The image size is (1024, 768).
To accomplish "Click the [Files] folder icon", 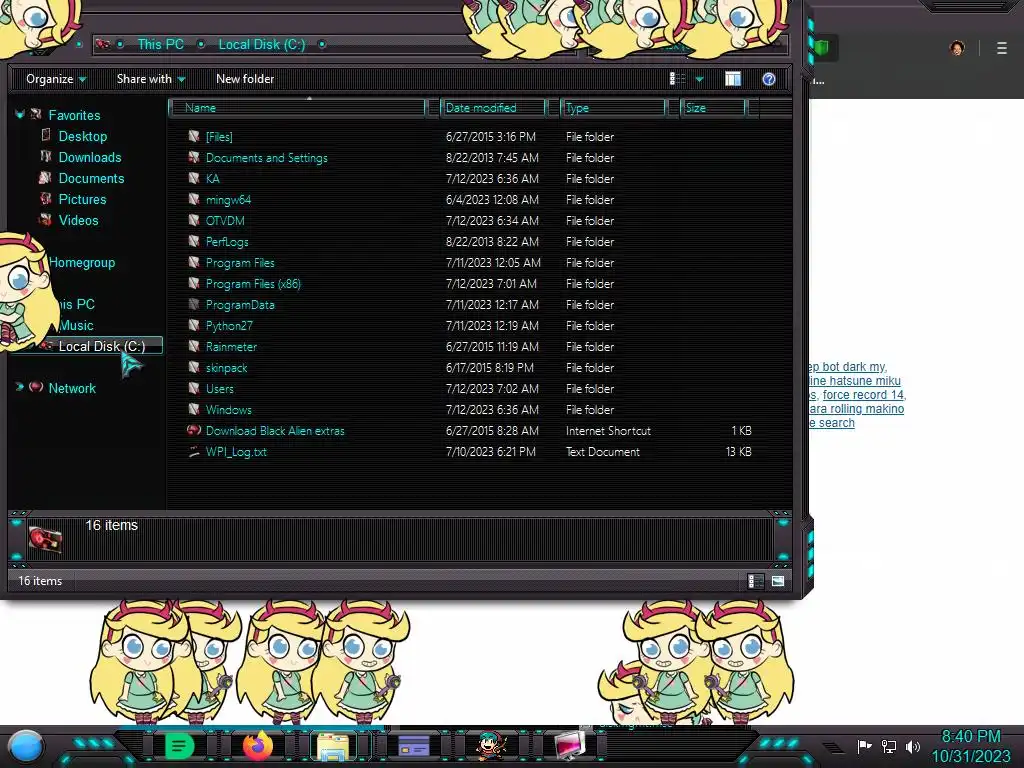I will click(194, 136).
